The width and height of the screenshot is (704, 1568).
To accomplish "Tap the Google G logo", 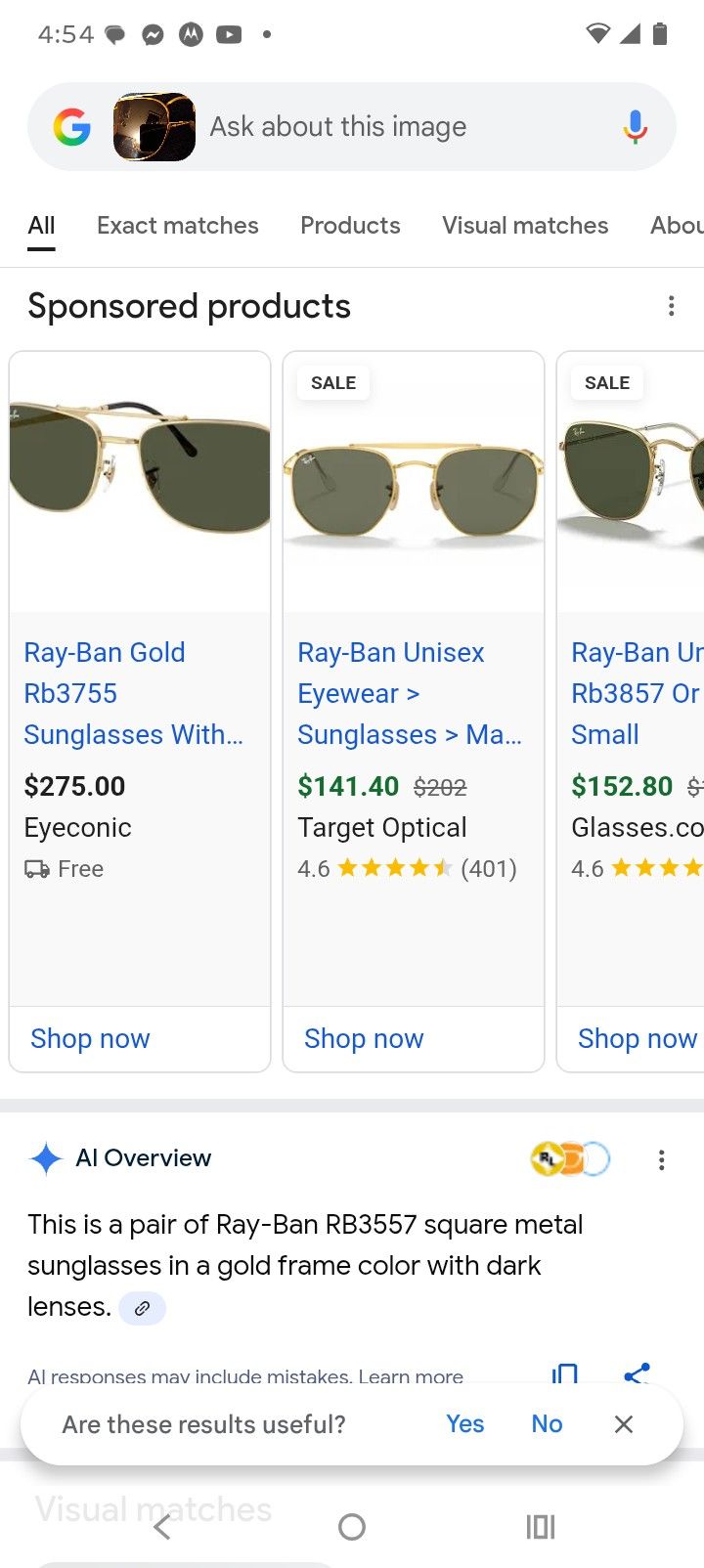I will coord(70,126).
